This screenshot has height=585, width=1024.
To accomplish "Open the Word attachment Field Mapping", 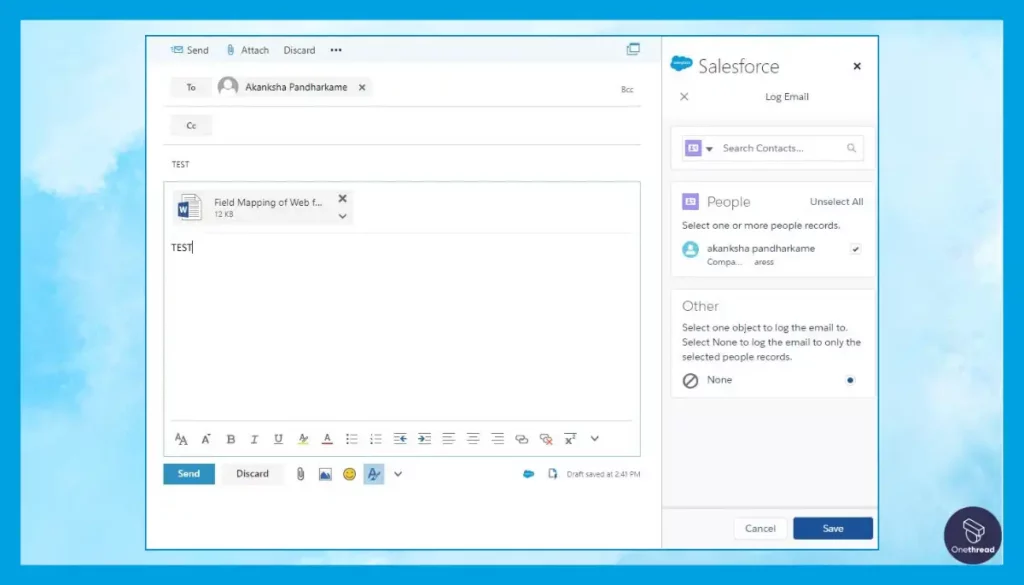I will click(261, 208).
